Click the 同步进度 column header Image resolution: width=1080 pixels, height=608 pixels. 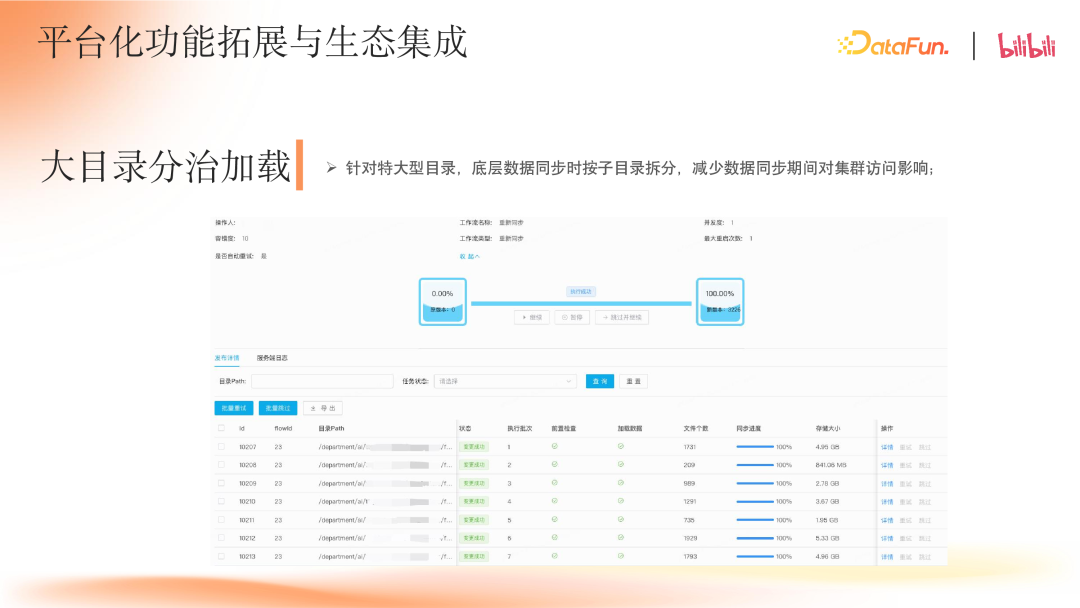pyautogui.click(x=748, y=428)
